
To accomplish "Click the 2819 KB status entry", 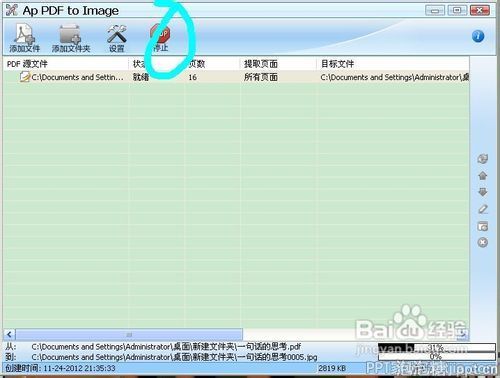I will coord(332,368).
